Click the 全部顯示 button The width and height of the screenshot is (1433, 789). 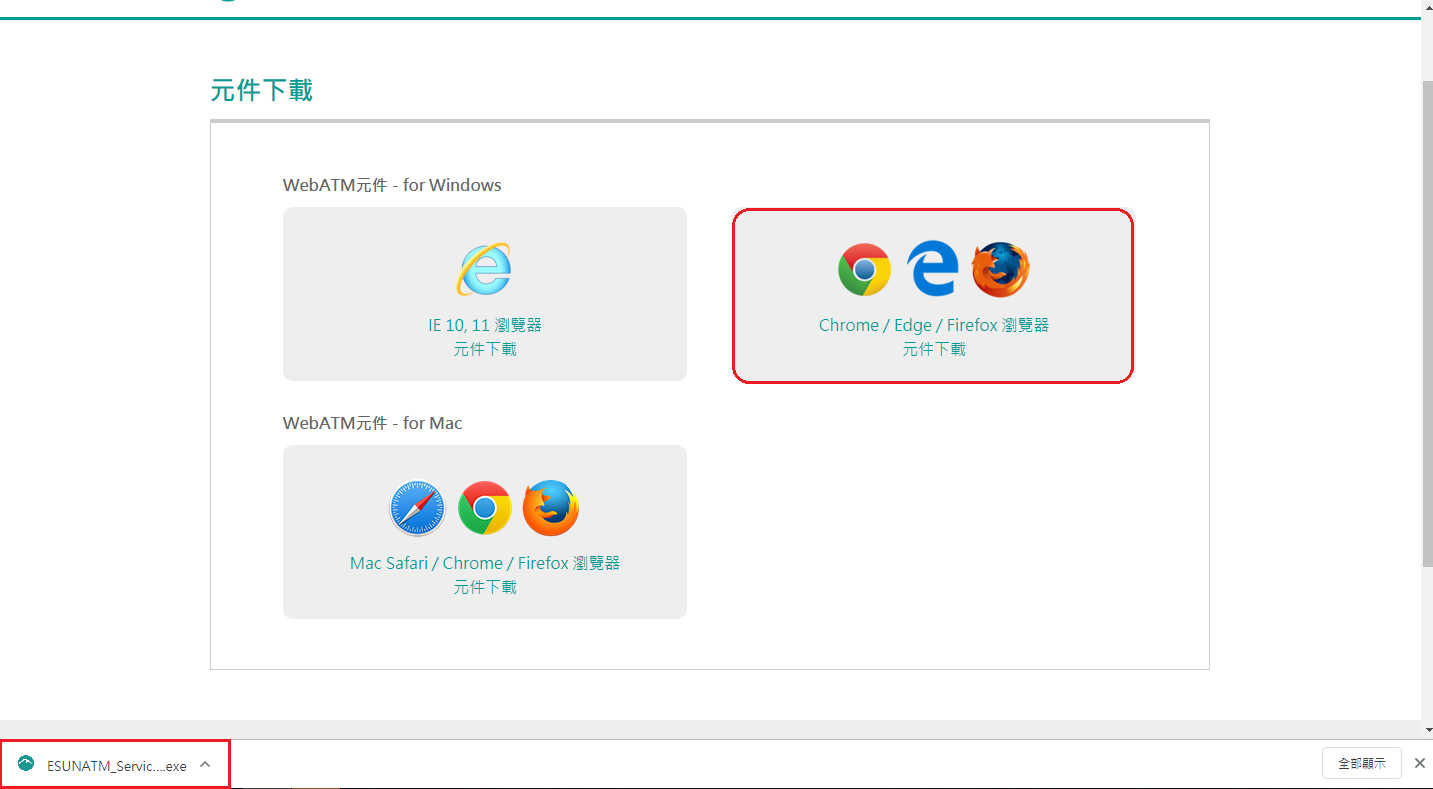1362,763
